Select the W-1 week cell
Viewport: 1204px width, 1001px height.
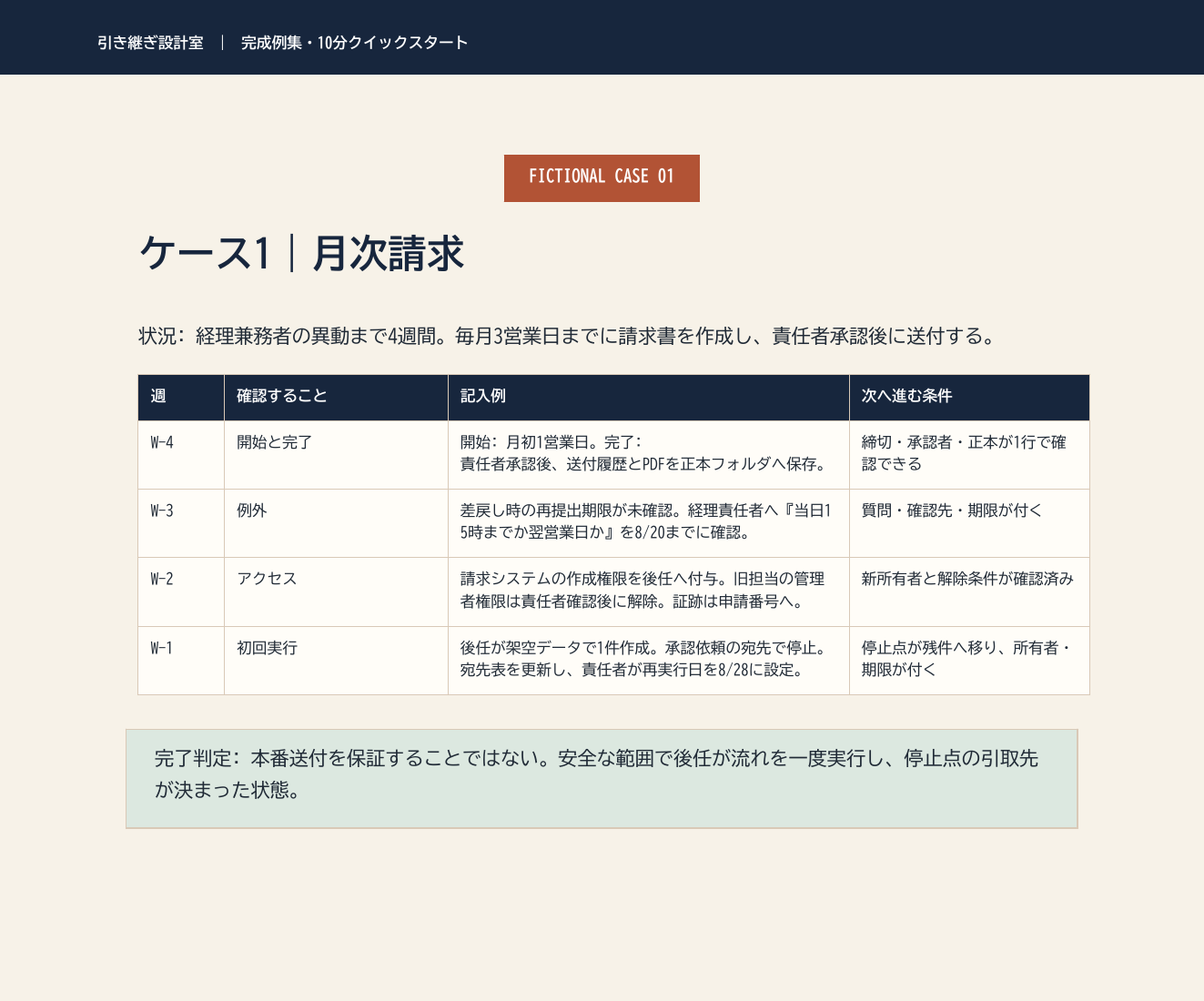click(181, 660)
